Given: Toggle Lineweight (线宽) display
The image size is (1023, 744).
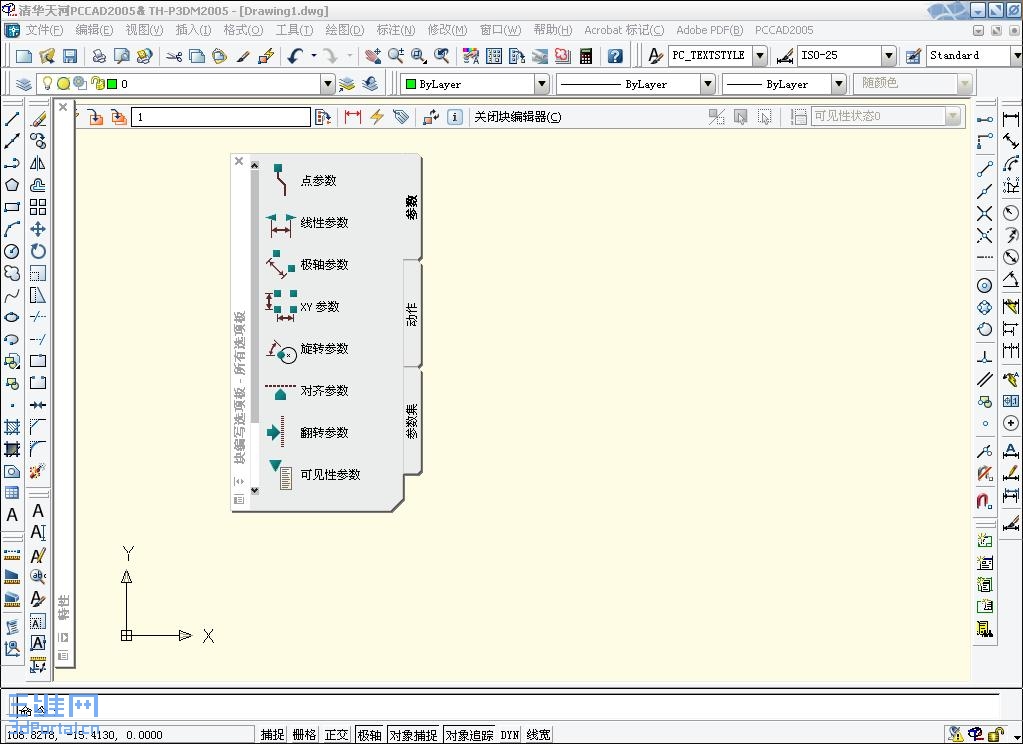Looking at the screenshot, I should [x=538, y=735].
